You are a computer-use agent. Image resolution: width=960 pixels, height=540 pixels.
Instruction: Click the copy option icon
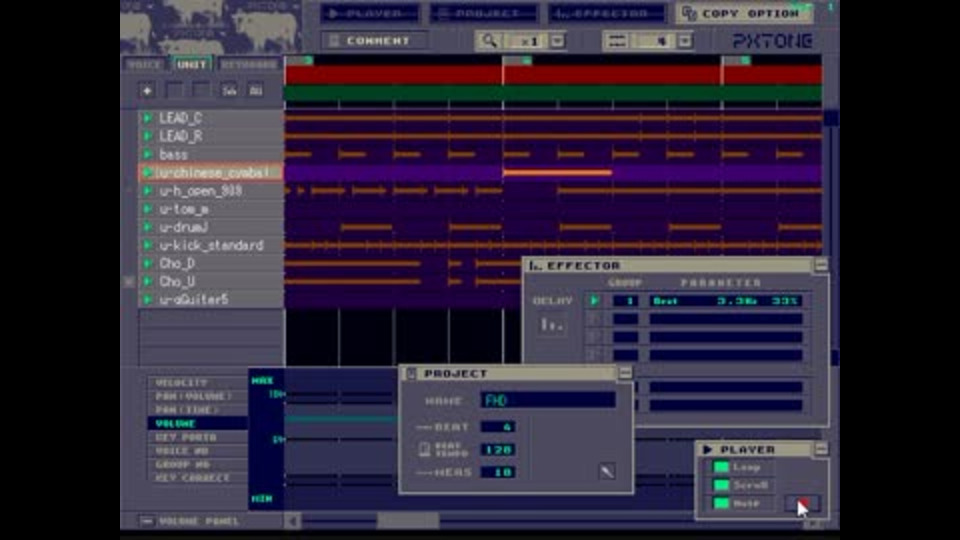689,13
